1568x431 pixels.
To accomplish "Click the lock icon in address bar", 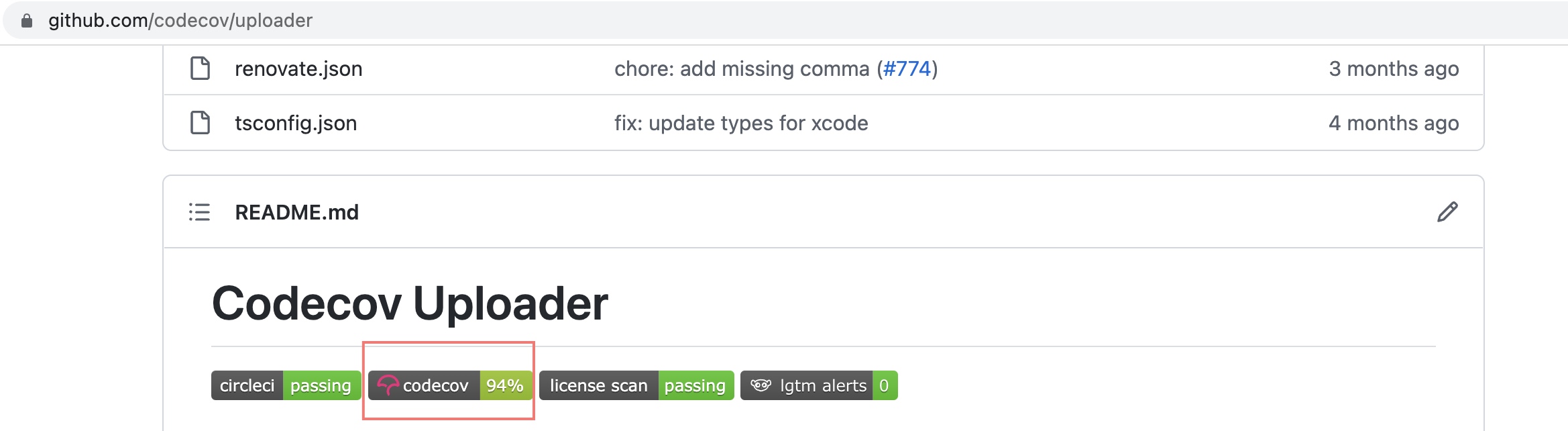I will (27, 21).
